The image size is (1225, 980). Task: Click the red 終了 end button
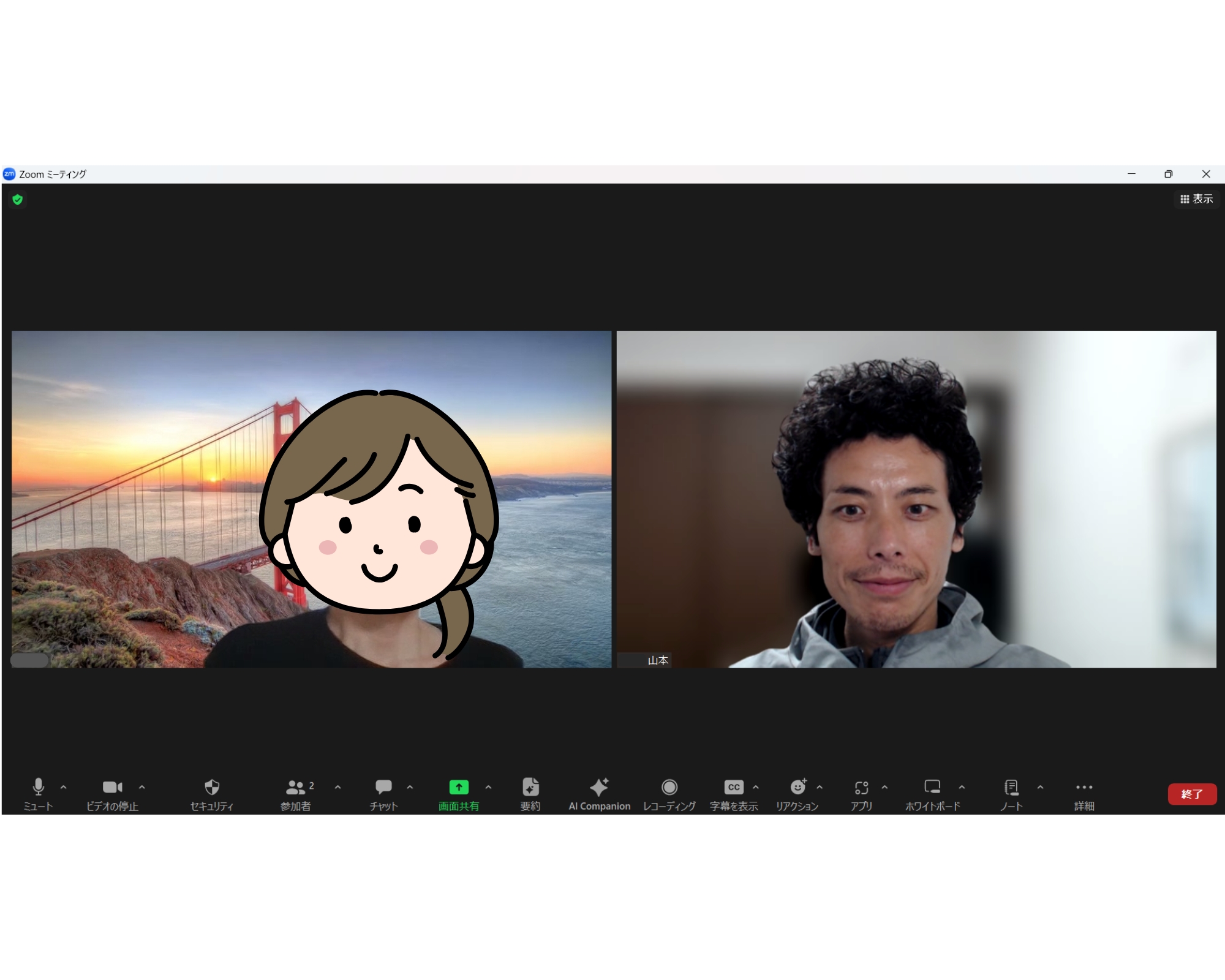pyautogui.click(x=1191, y=794)
